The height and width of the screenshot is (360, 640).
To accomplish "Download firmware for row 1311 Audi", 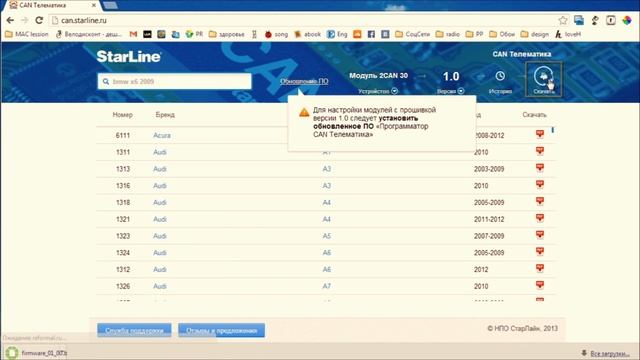I will [x=540, y=151].
